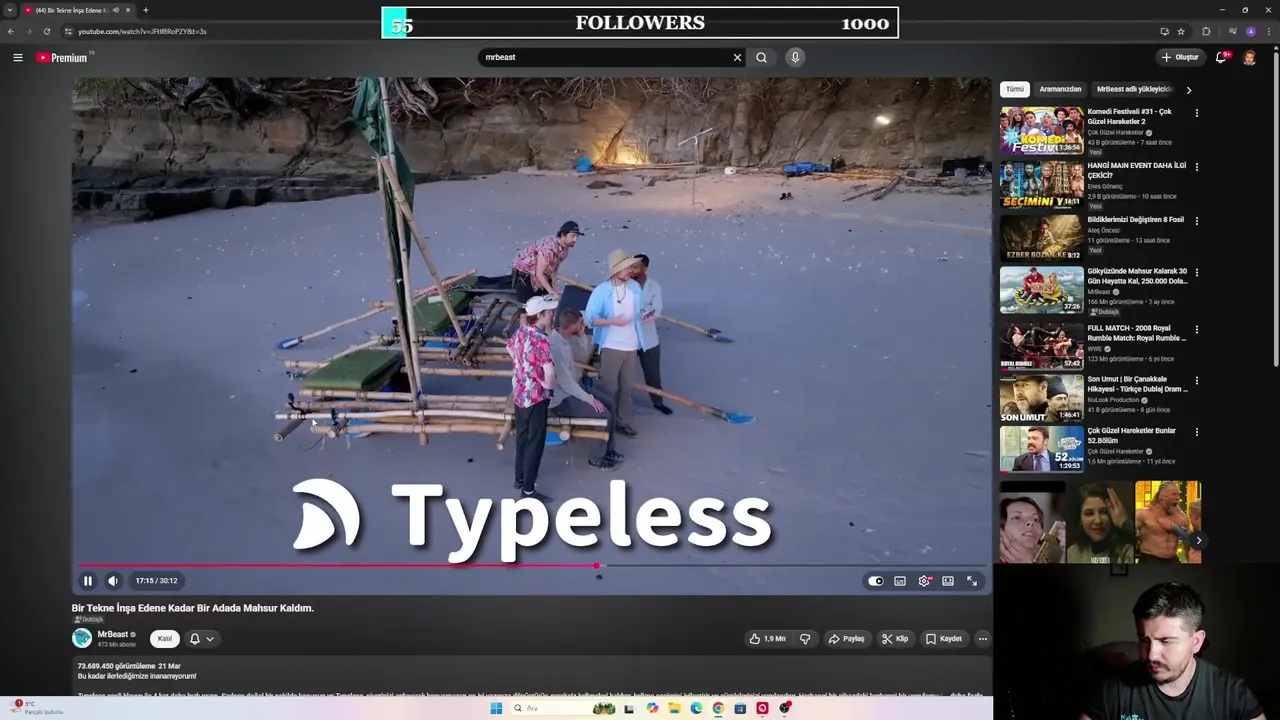Toggle subtitles with the captions icon
Screen dimensions: 1280x720
(x=900, y=581)
